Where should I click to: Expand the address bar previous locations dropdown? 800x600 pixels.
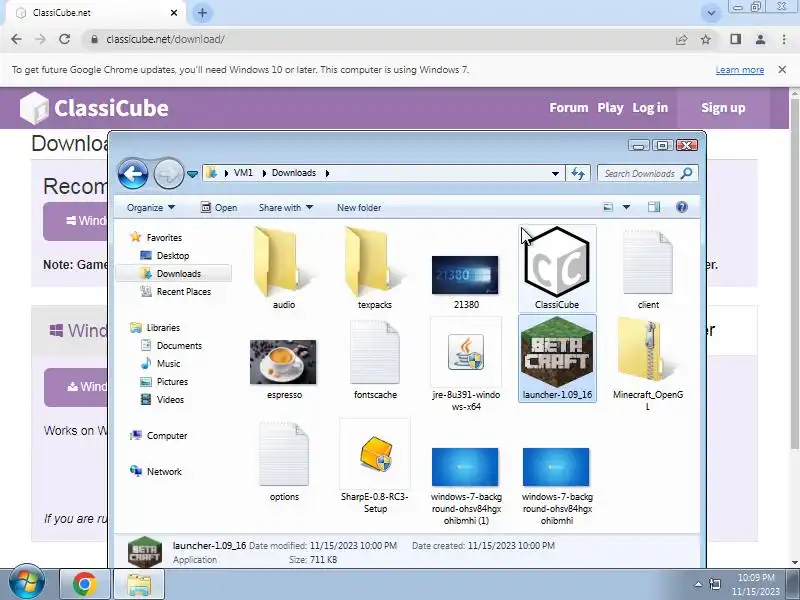click(x=555, y=173)
